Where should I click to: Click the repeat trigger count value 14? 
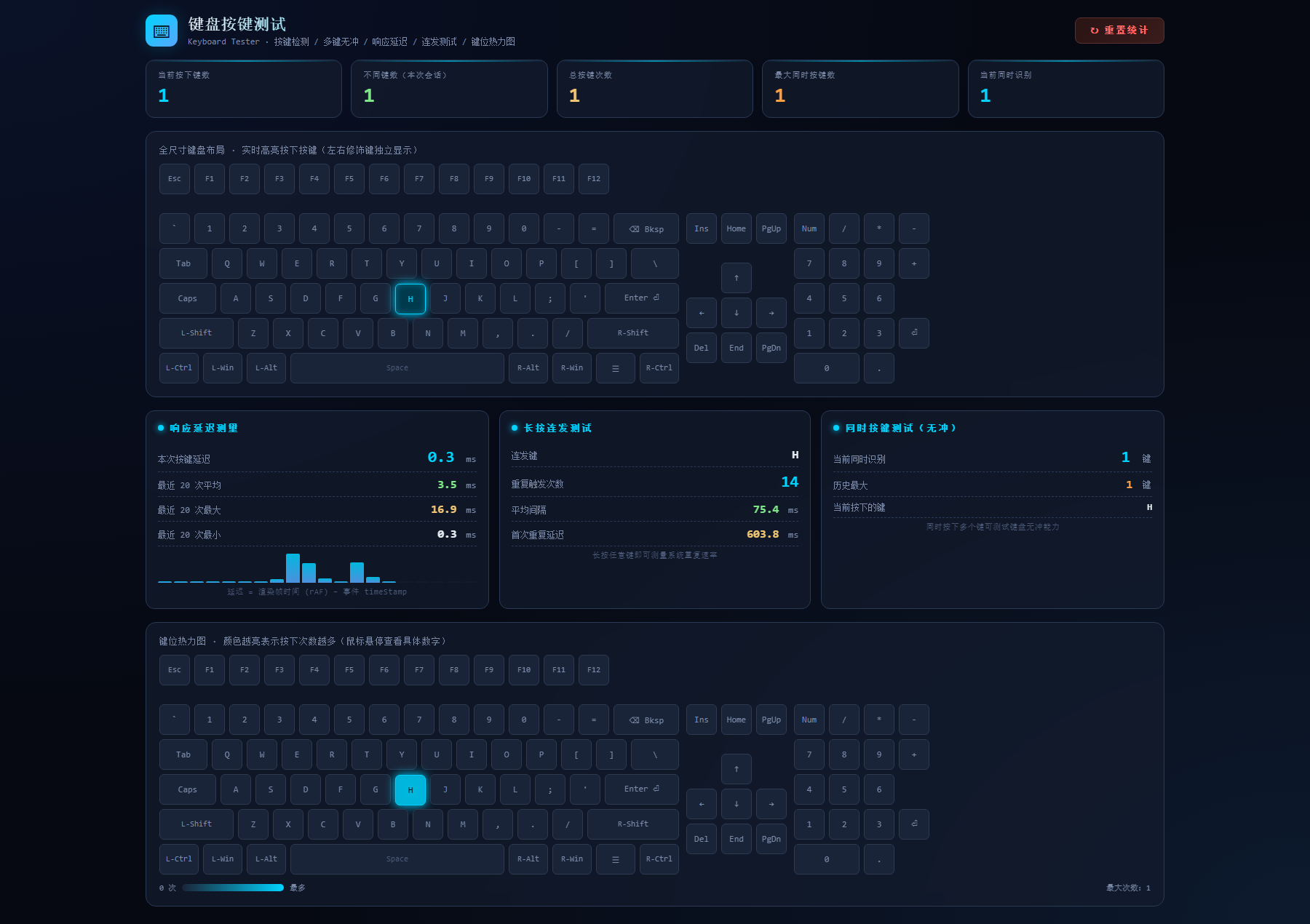coord(790,482)
